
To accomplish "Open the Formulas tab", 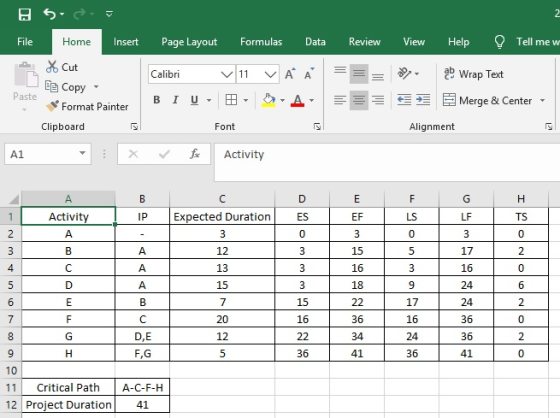I will tap(261, 42).
